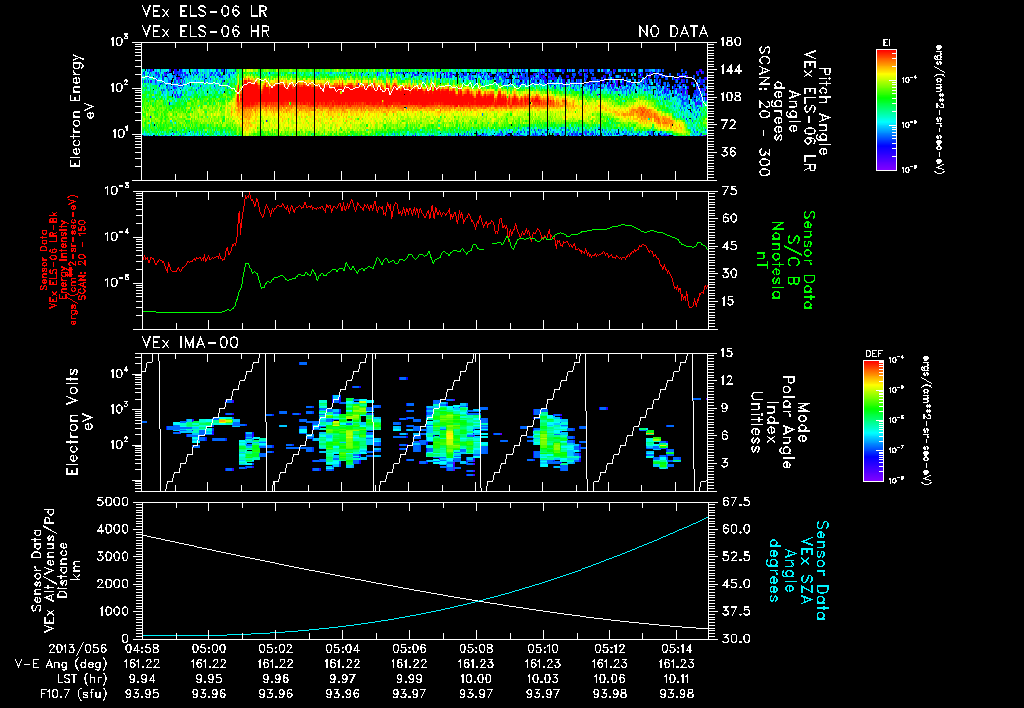Click the '05:00' time tick label
Image resolution: width=1024 pixels, height=708 pixels.
pyautogui.click(x=209, y=649)
